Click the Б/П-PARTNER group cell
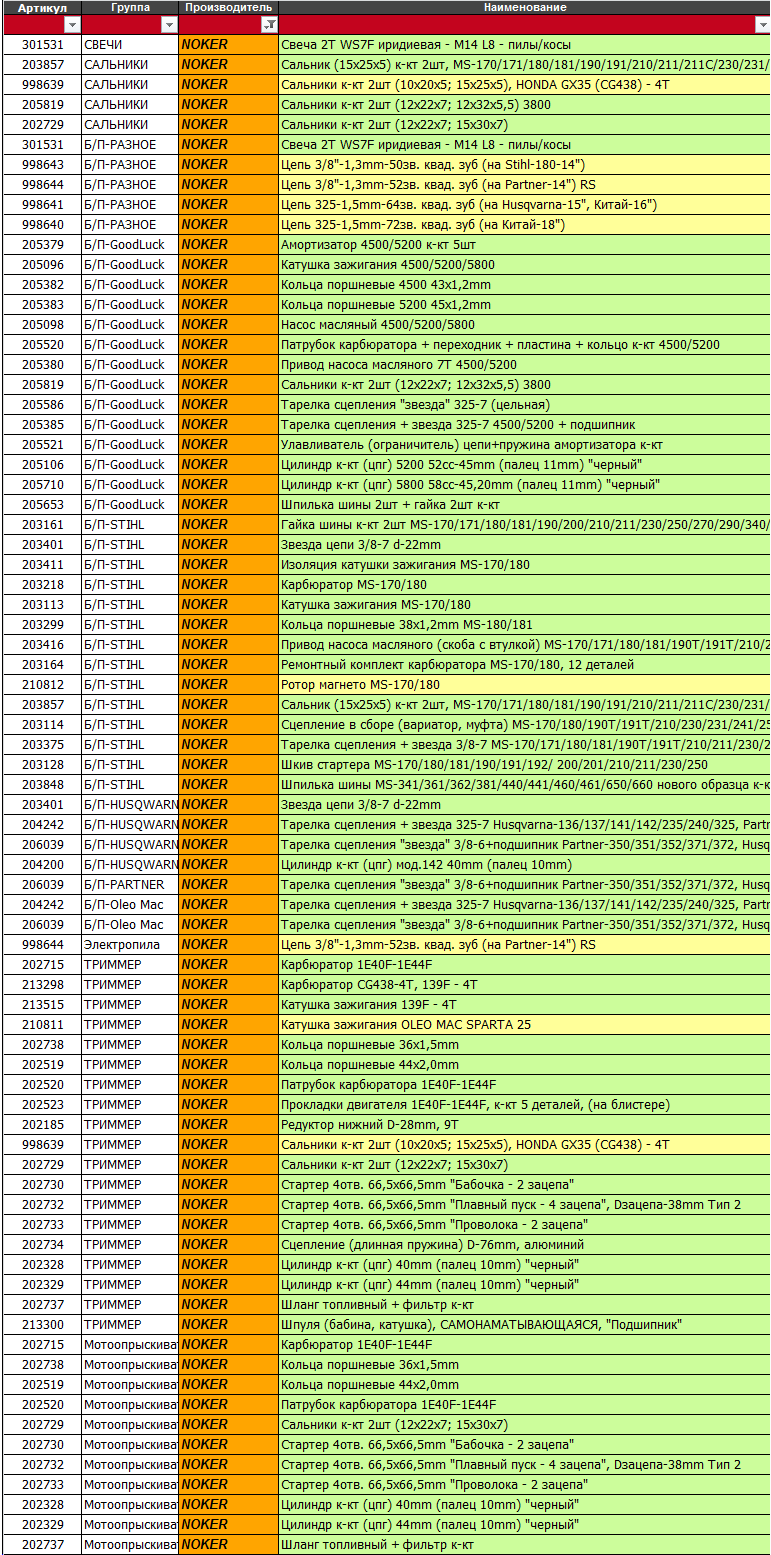Image resolution: width=771 pixels, height=1555 pixels. [x=130, y=885]
